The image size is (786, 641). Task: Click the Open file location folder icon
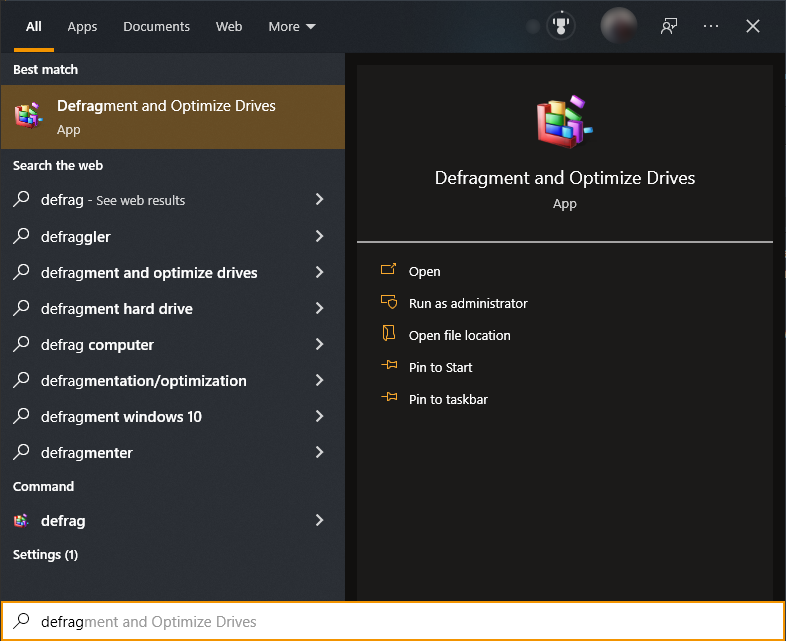coord(389,335)
